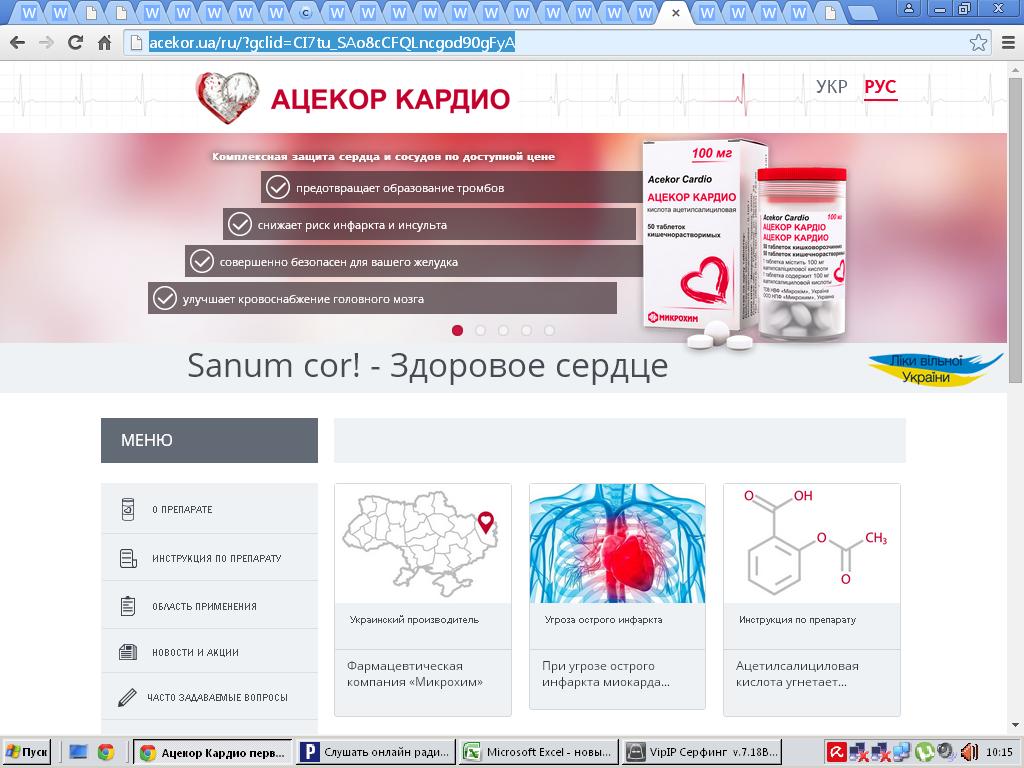The width and height of the screenshot is (1024, 768).
Task: Open the Chrome hamburger menu
Action: pyautogui.click(x=1008, y=43)
